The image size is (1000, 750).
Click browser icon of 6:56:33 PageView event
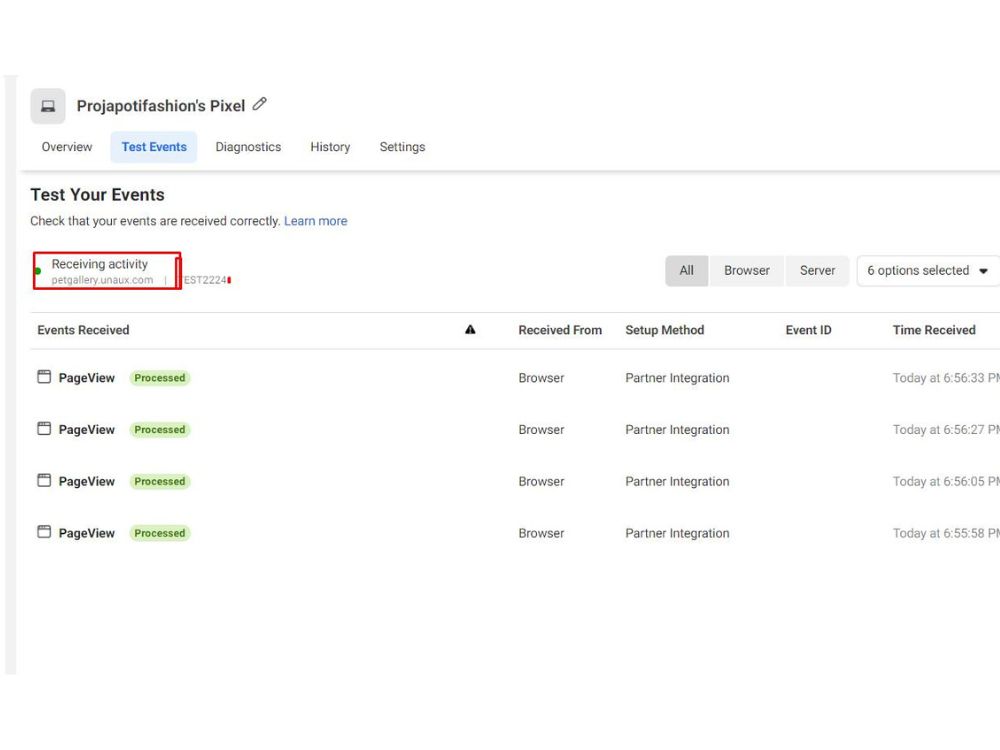tap(44, 377)
